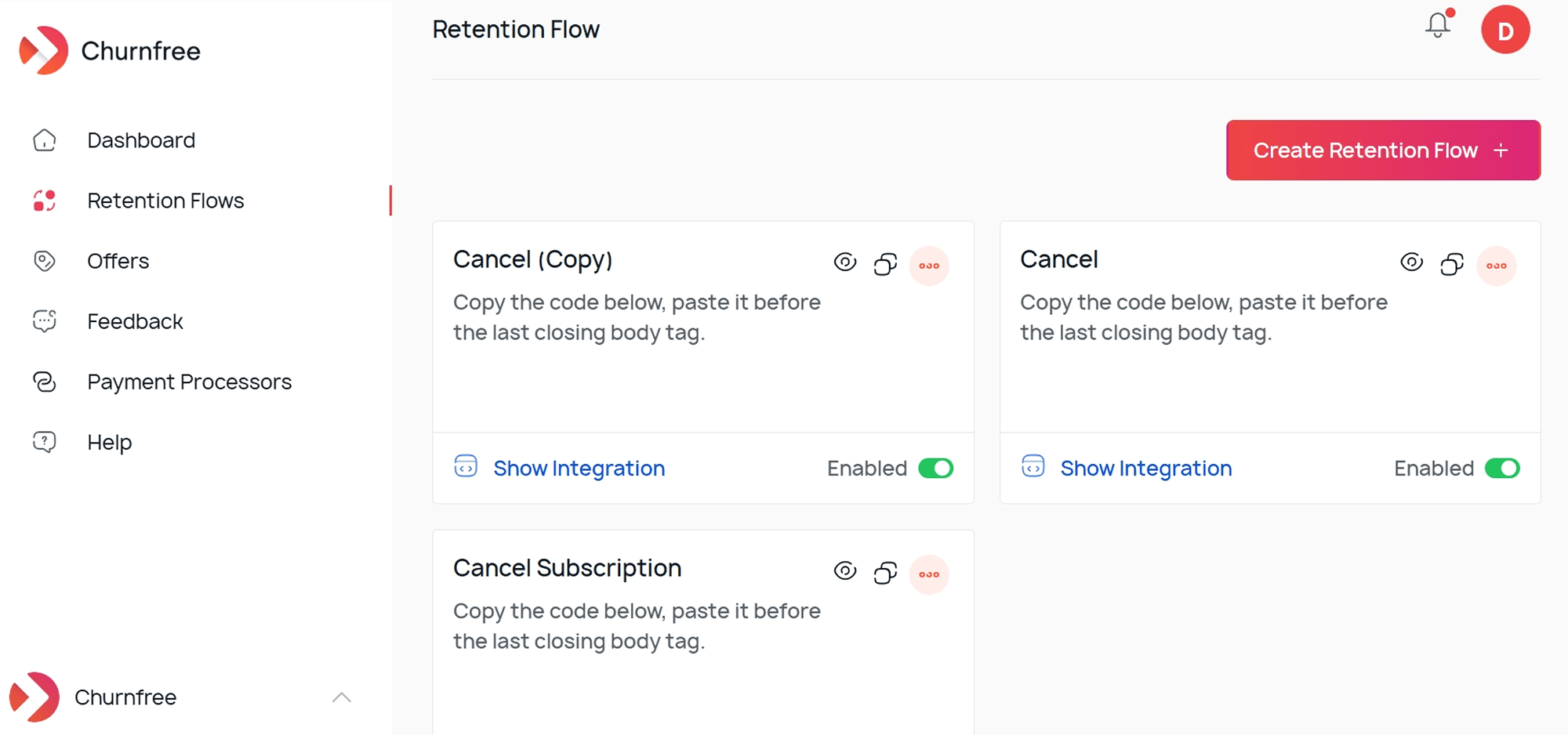Toggle visibility of Cancel Subscription flow
Viewport: 1568px width, 735px height.
pyautogui.click(x=845, y=572)
